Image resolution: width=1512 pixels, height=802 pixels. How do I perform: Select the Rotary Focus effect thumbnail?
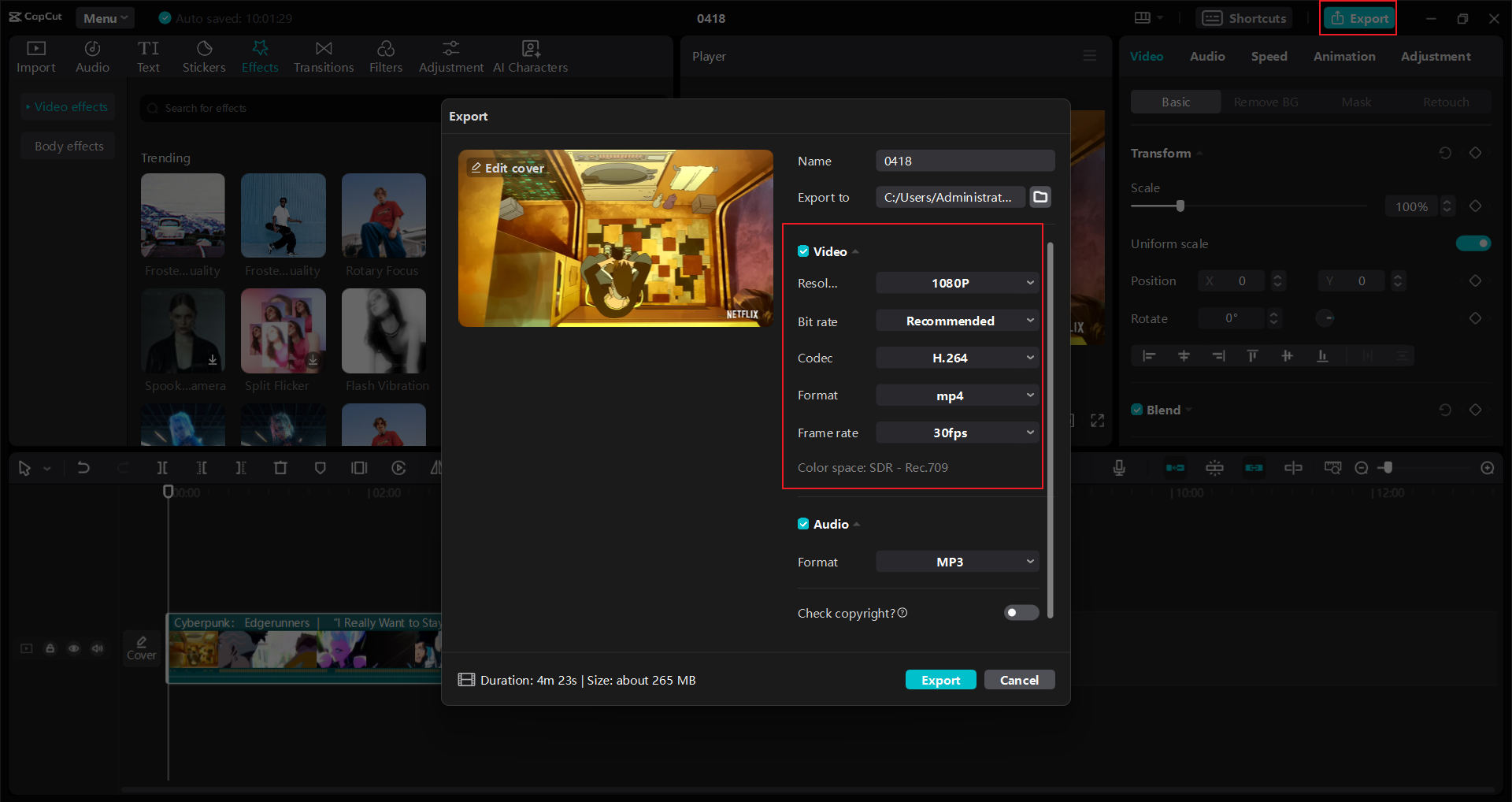[384, 216]
